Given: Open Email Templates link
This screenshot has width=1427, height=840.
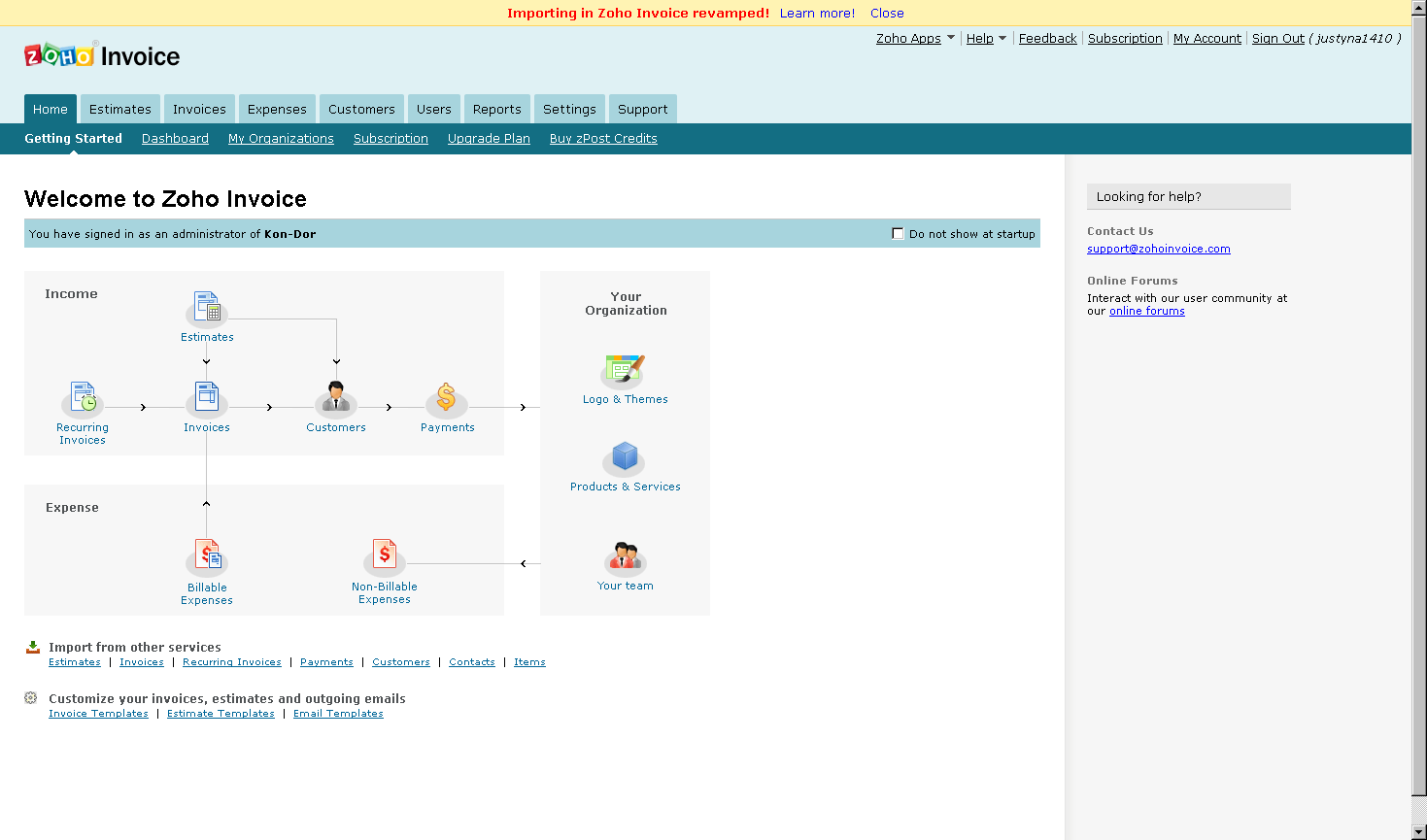Looking at the screenshot, I should 338,713.
